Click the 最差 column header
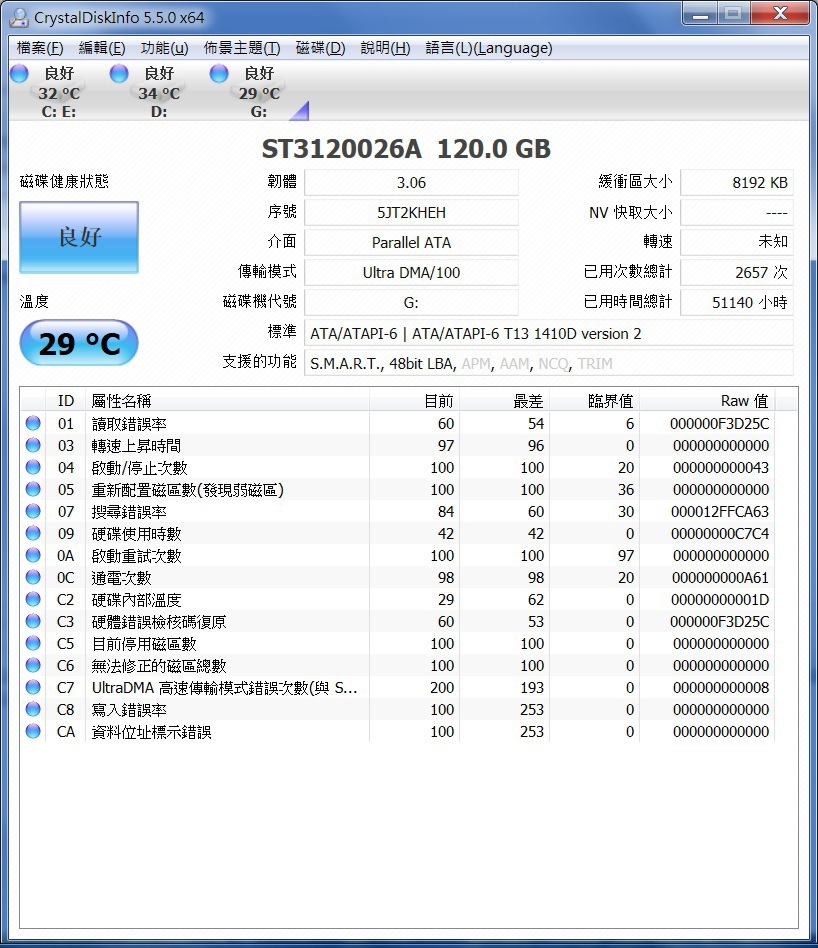Screen dimensions: 818x948 coord(504,401)
